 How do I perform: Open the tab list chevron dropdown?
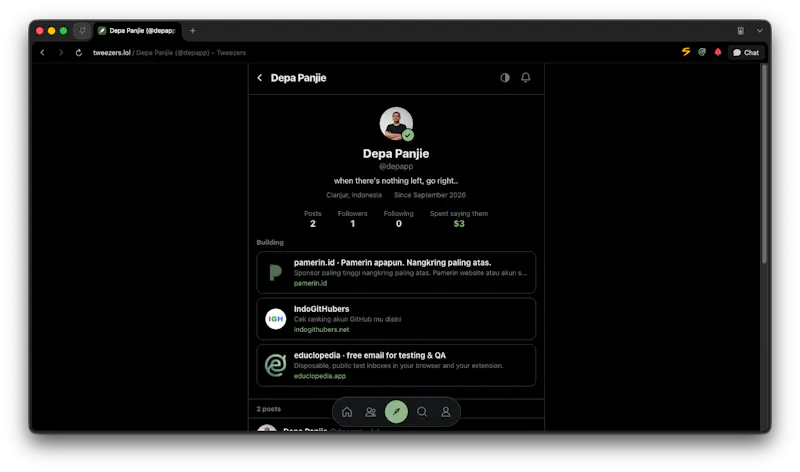click(x=760, y=31)
